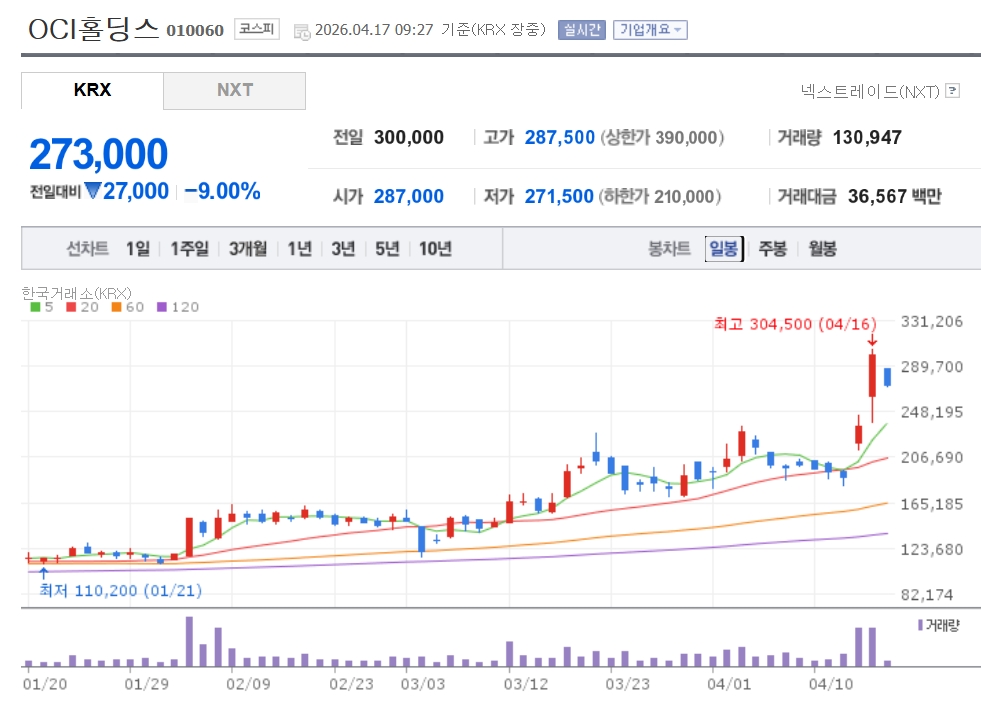Click the NXT help question mark icon
The width and height of the screenshot is (981, 714).
click(x=952, y=91)
